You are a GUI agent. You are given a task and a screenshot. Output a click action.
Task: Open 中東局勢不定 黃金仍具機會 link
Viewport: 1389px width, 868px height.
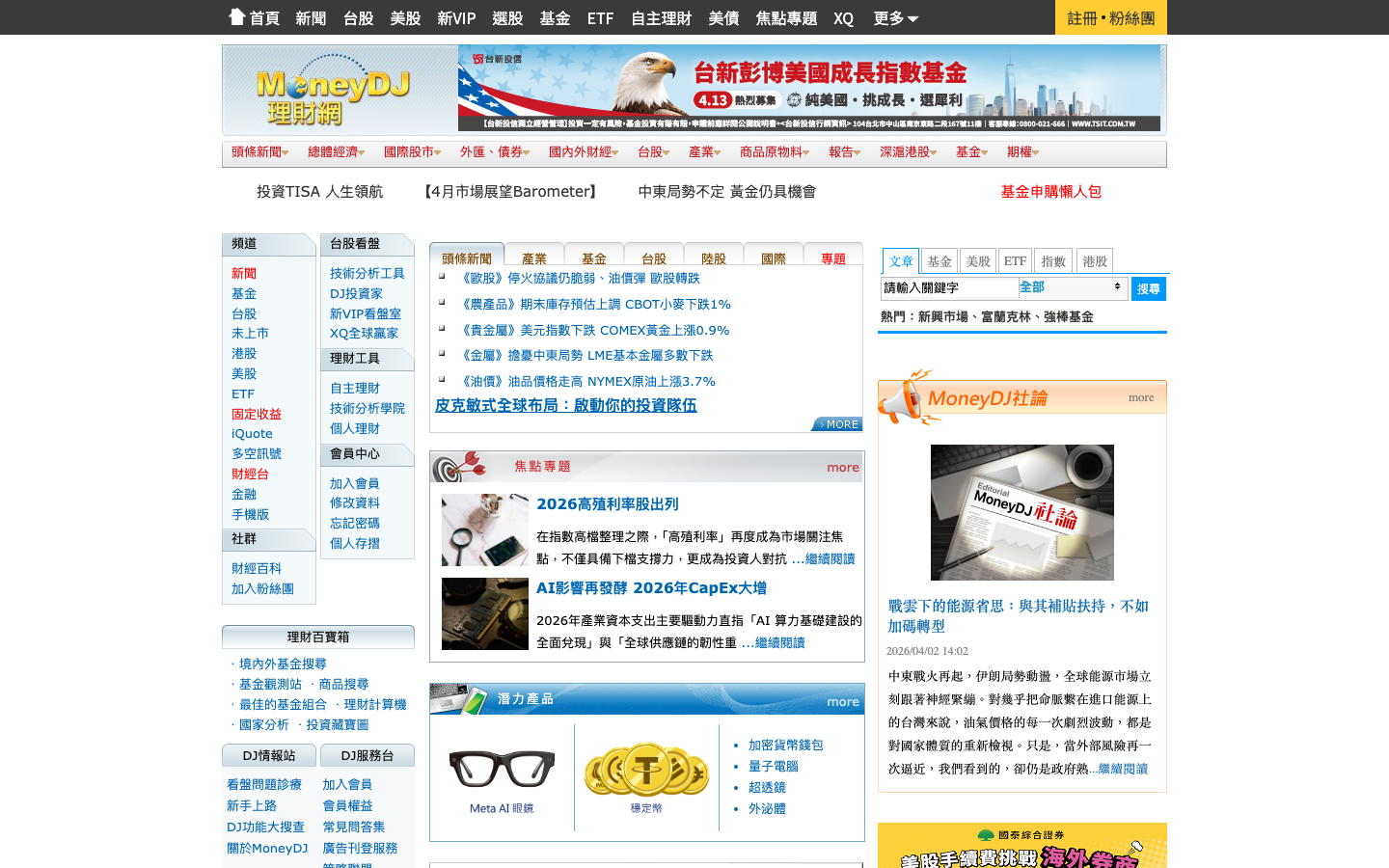[727, 192]
